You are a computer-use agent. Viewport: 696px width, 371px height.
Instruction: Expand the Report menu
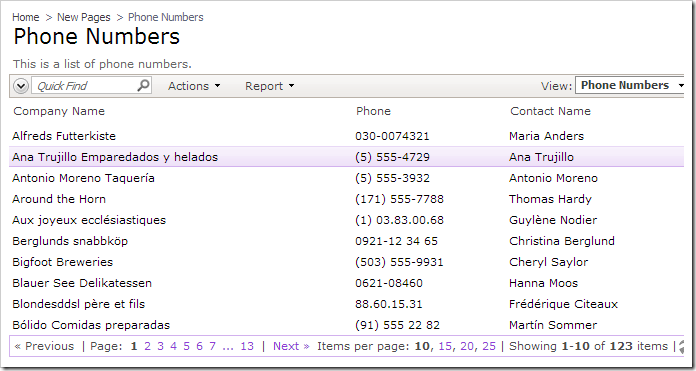point(269,86)
